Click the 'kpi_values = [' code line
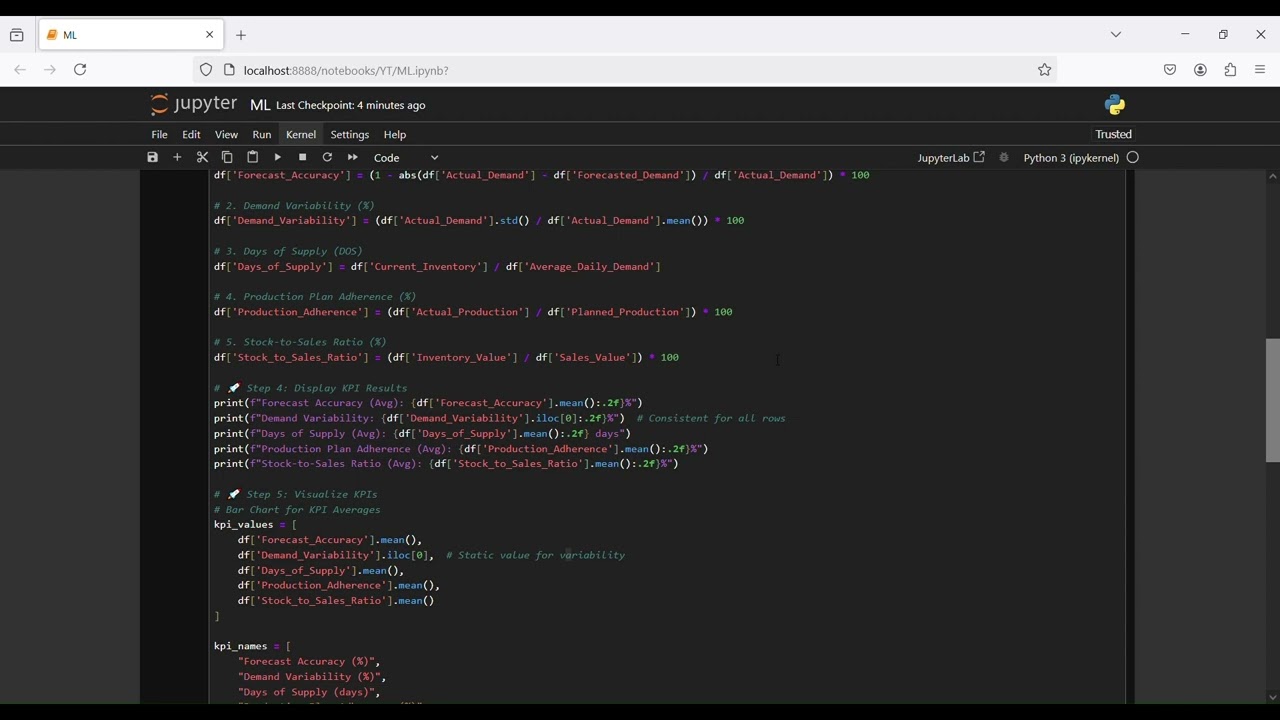 pos(256,525)
